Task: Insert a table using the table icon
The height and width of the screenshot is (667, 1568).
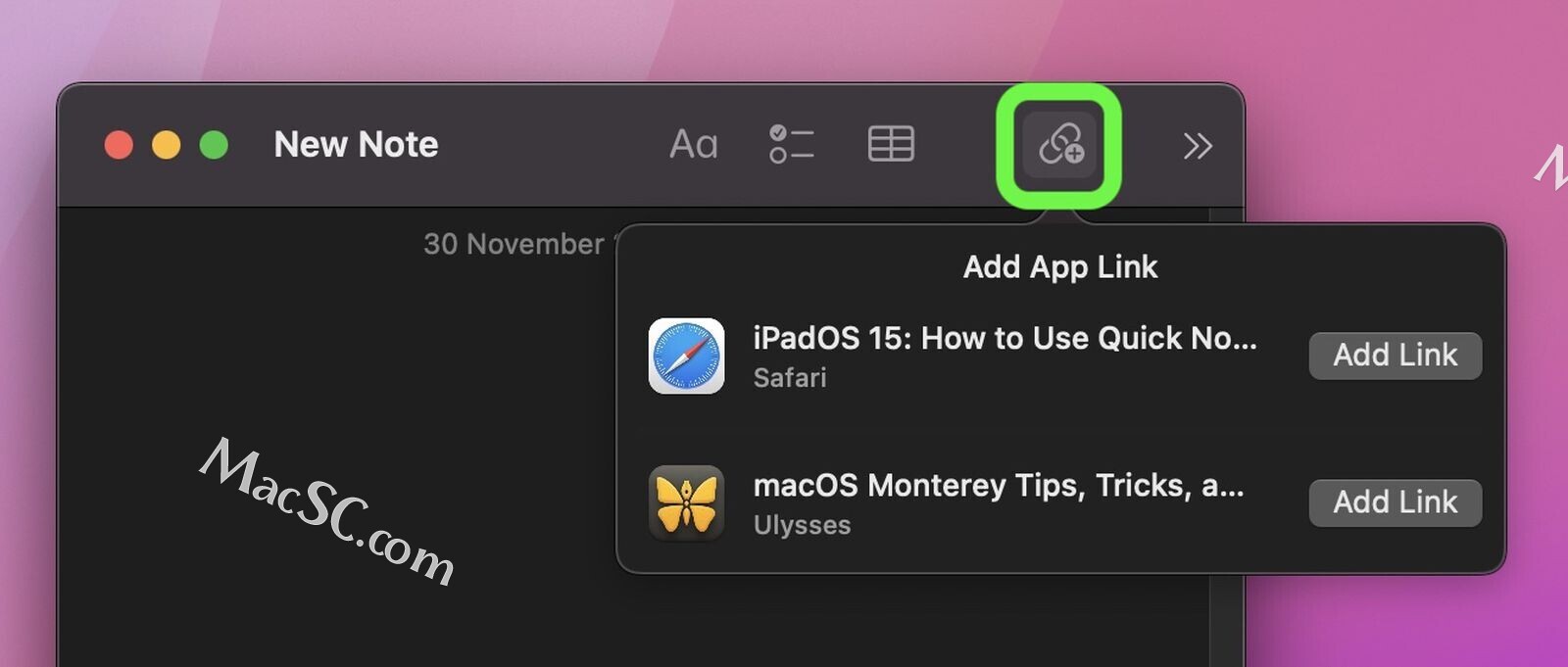Action: point(891,144)
